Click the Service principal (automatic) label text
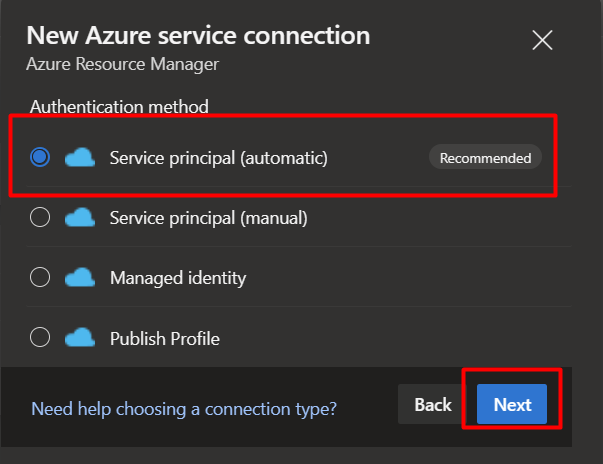The image size is (603, 464). click(218, 158)
